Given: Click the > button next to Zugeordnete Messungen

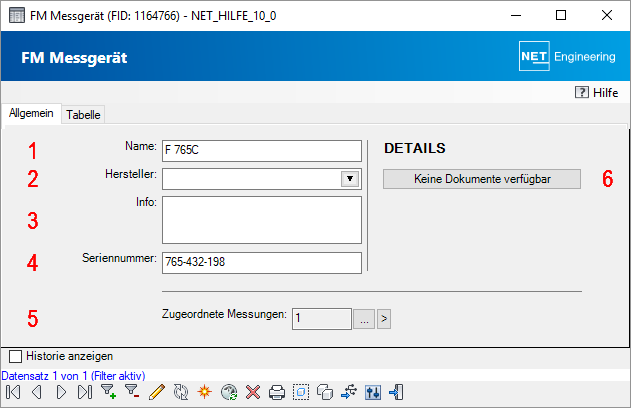Looking at the screenshot, I should [384, 319].
